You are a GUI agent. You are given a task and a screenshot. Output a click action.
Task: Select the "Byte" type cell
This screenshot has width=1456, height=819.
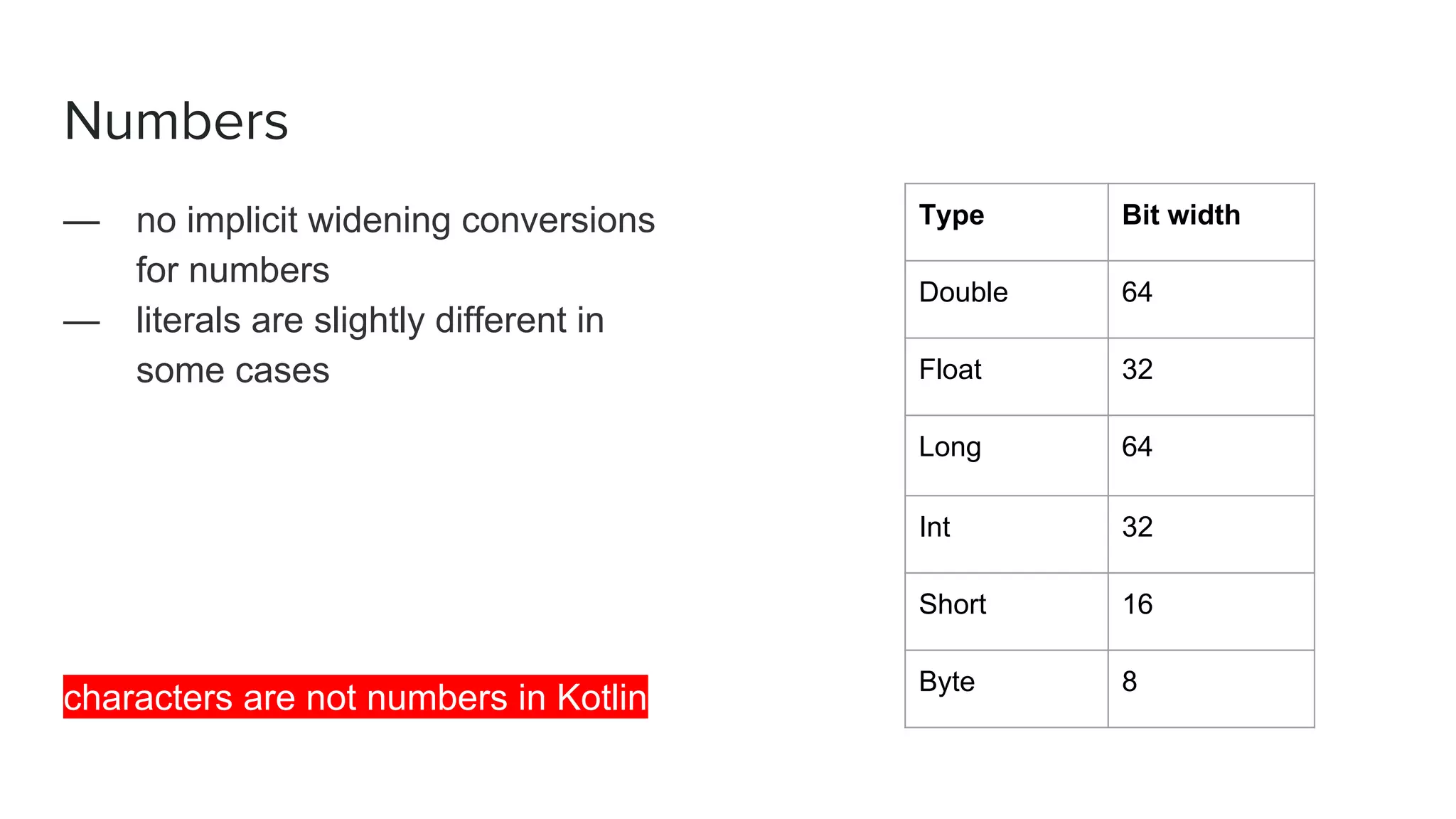click(x=946, y=682)
